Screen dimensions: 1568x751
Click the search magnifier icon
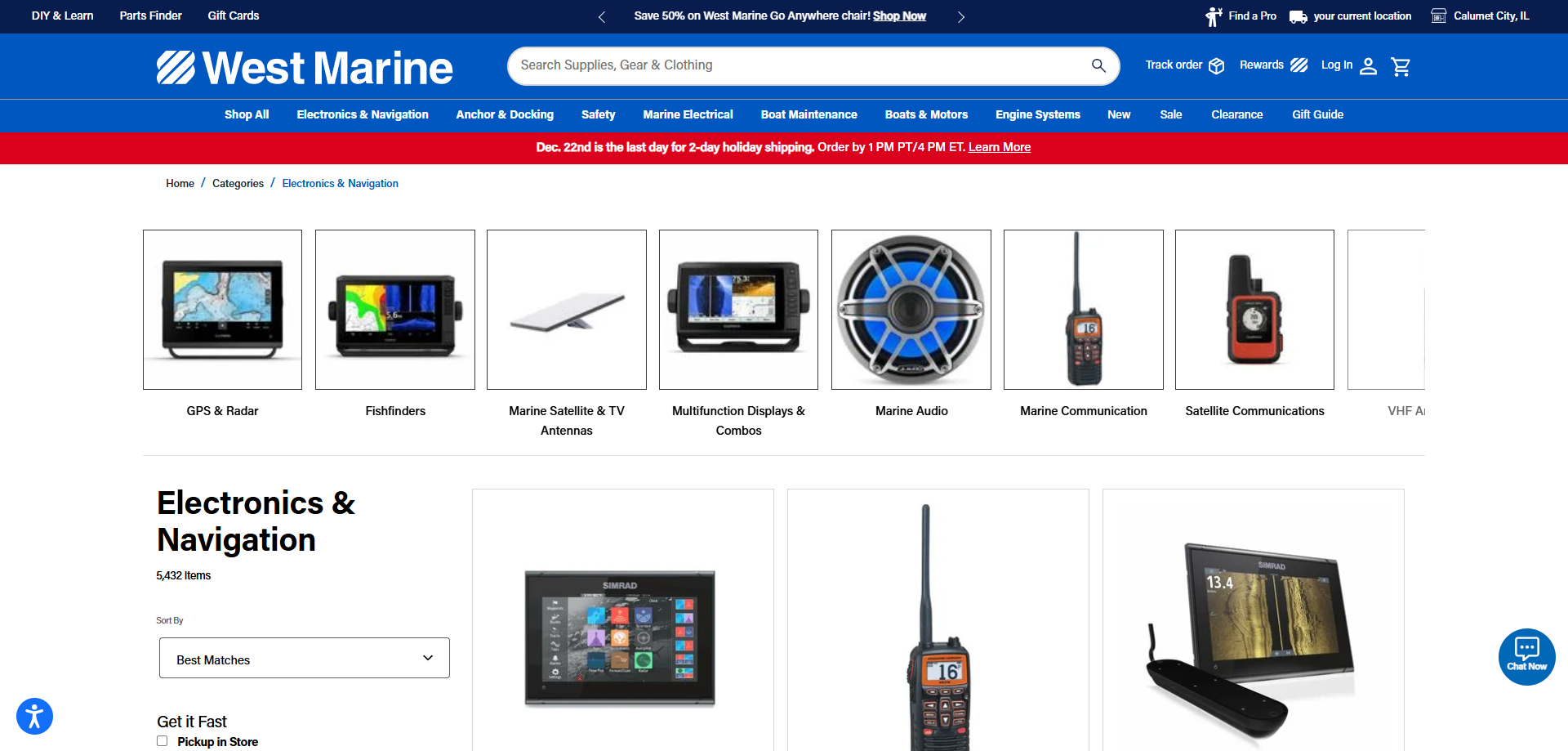[1098, 65]
